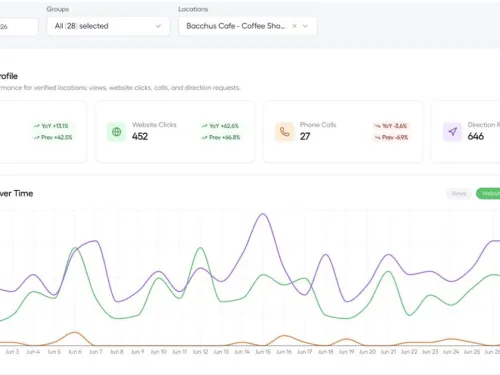Click the YoY +13.1% badge
Image resolution: width=500 pixels, height=375 pixels.
click(x=51, y=126)
